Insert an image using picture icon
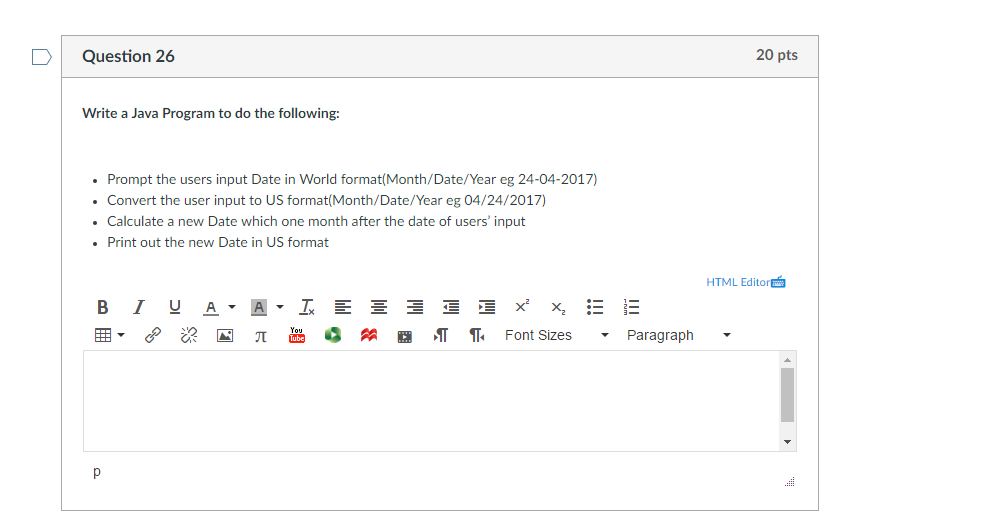Viewport: 994px width, 523px height. tap(225, 336)
